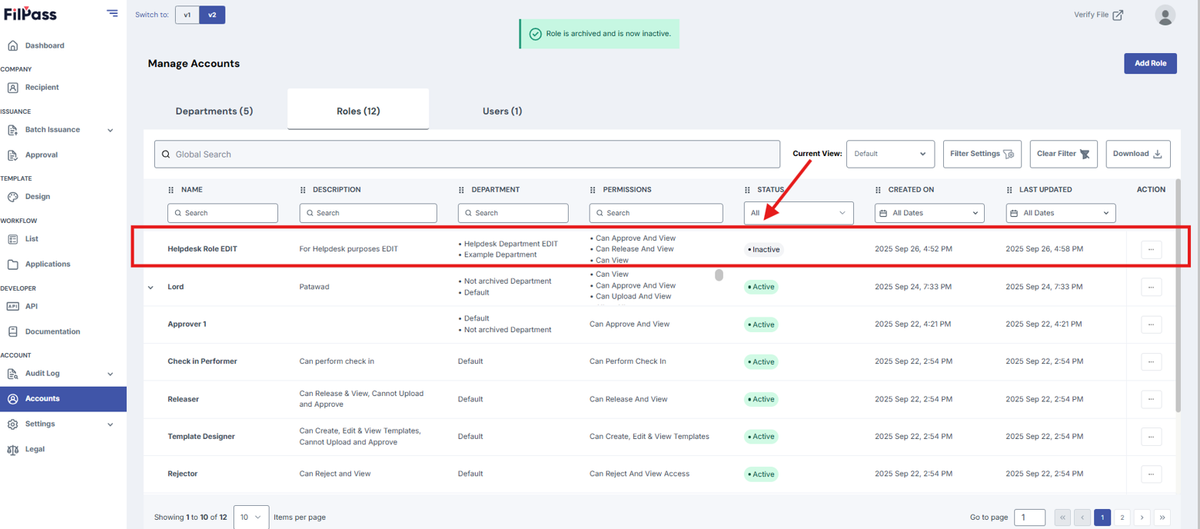The width and height of the screenshot is (1200, 529).
Task: Switch to v1 version
Action: point(187,15)
